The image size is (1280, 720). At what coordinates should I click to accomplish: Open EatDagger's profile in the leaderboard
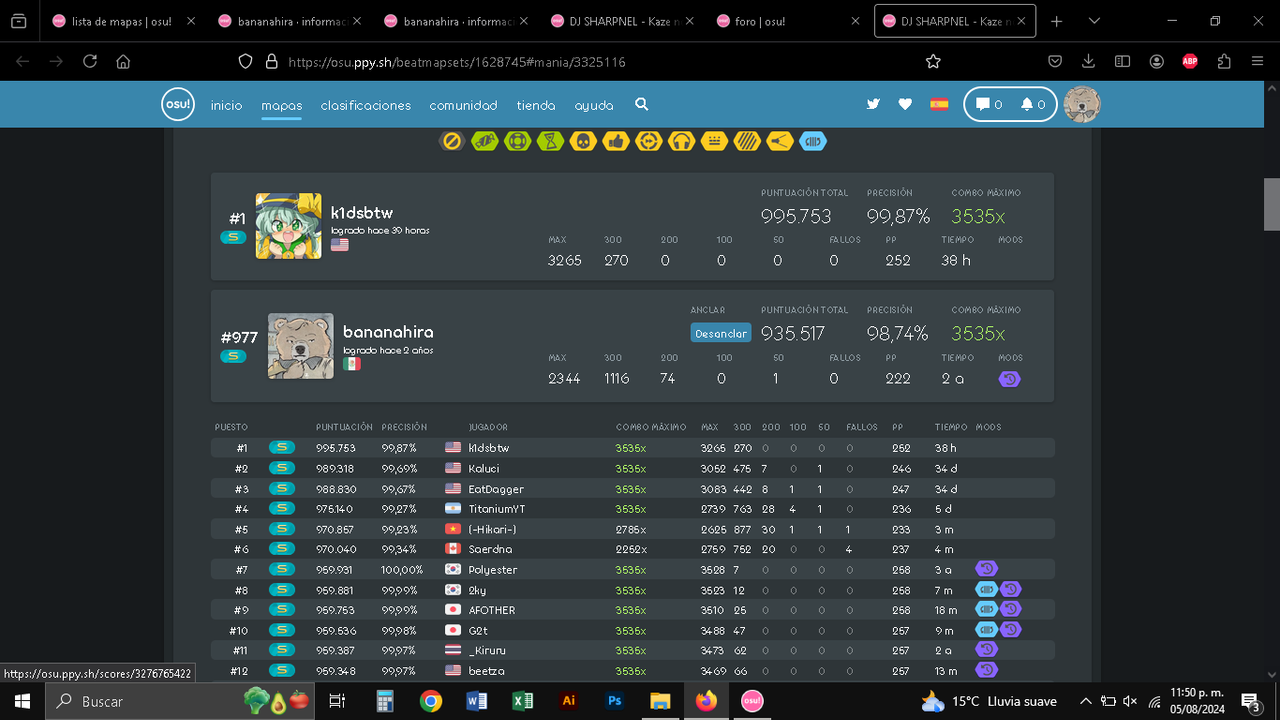pos(496,489)
